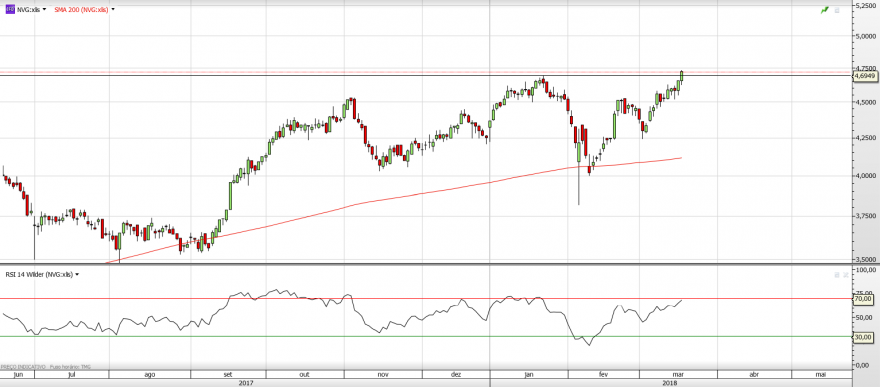Click the 'fev' month on time axis
Viewport: 880px width, 387px height.
[604, 374]
